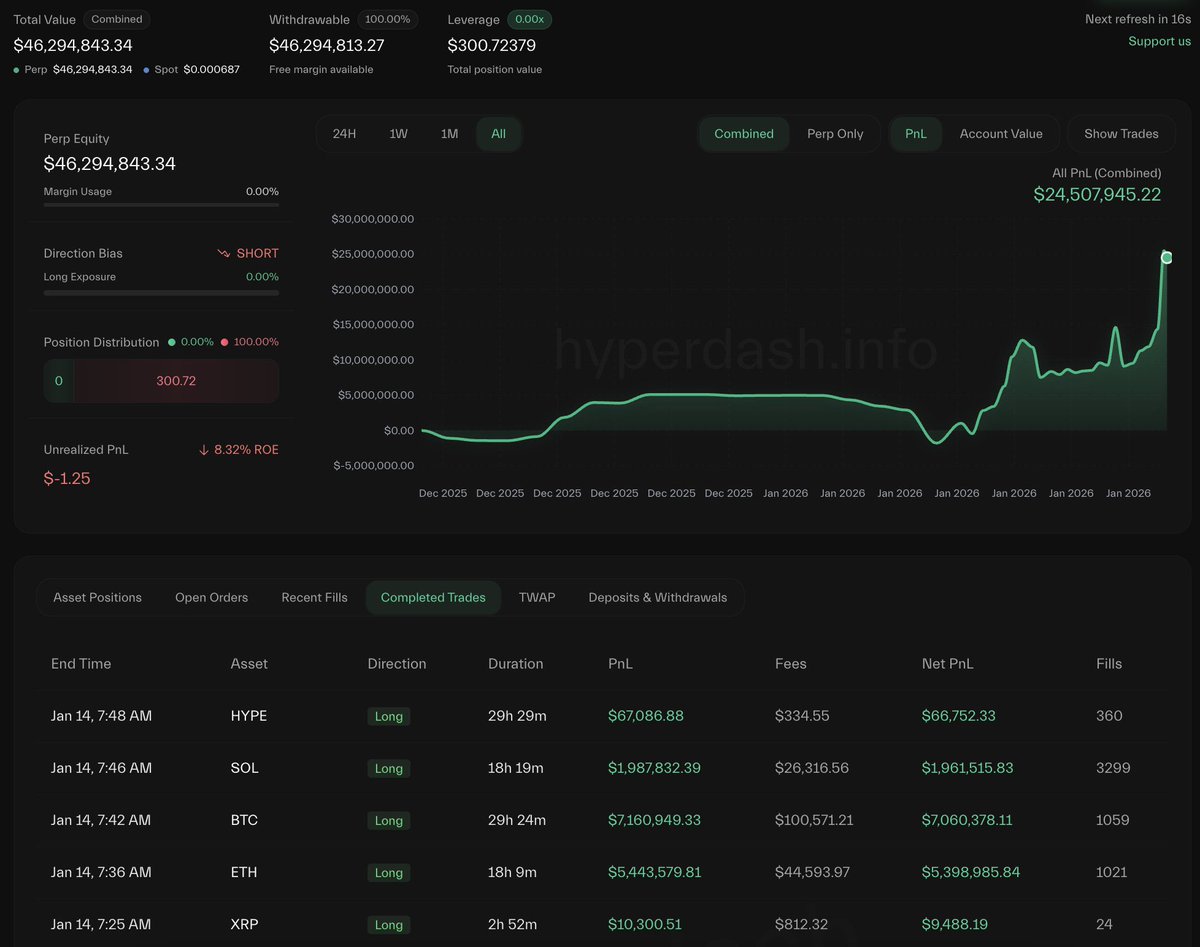
Task: Click the Margin Usage progress bar
Action: pyautogui.click(x=161, y=205)
